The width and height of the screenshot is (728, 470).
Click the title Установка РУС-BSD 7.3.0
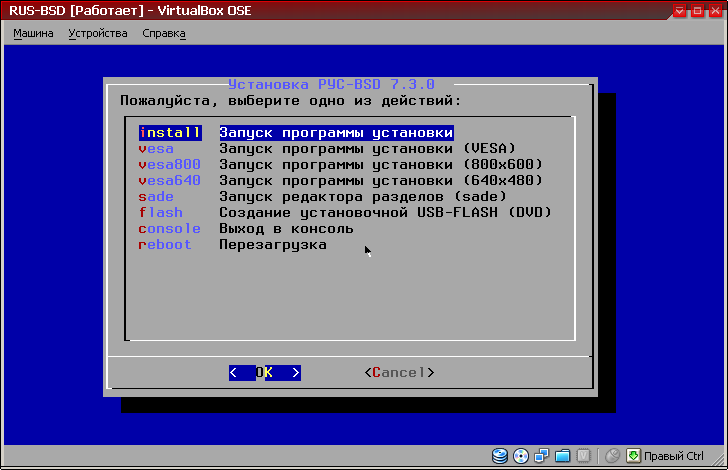332,85
